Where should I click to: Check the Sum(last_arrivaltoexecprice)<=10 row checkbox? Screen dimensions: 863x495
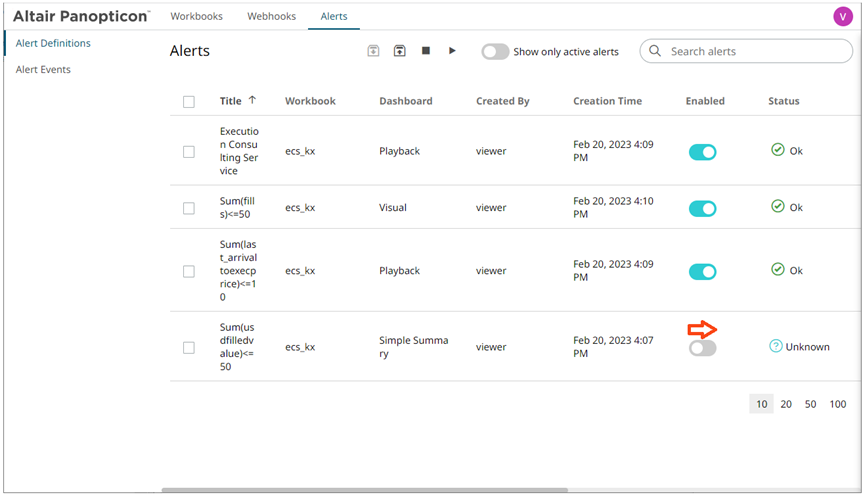[189, 271]
